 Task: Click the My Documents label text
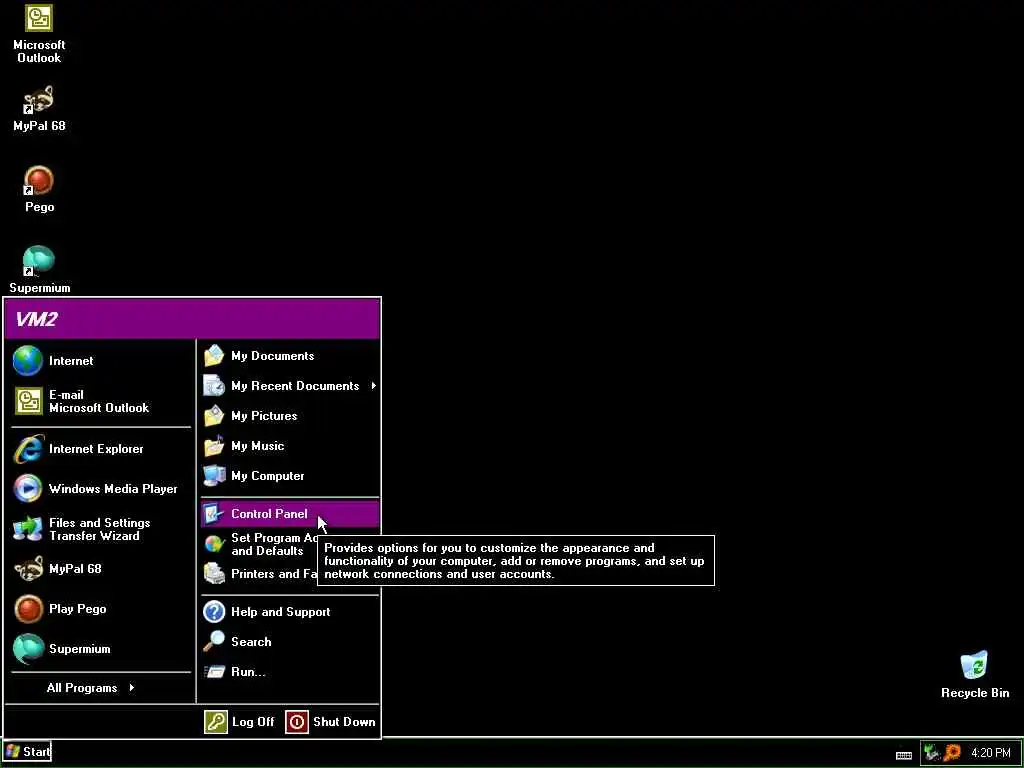coord(272,356)
